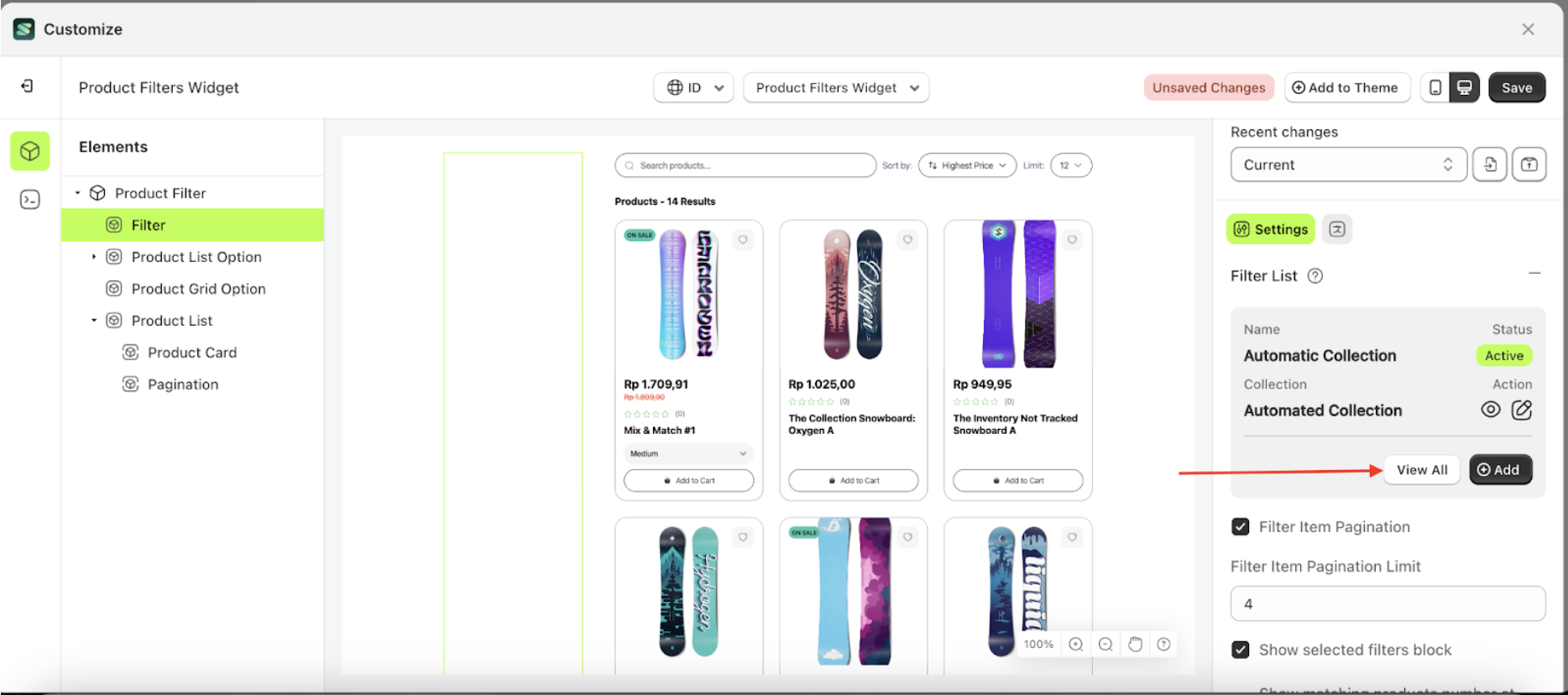Click Mix & Match #1 product image
Viewport: 1568px width, 695px height.
[688, 294]
